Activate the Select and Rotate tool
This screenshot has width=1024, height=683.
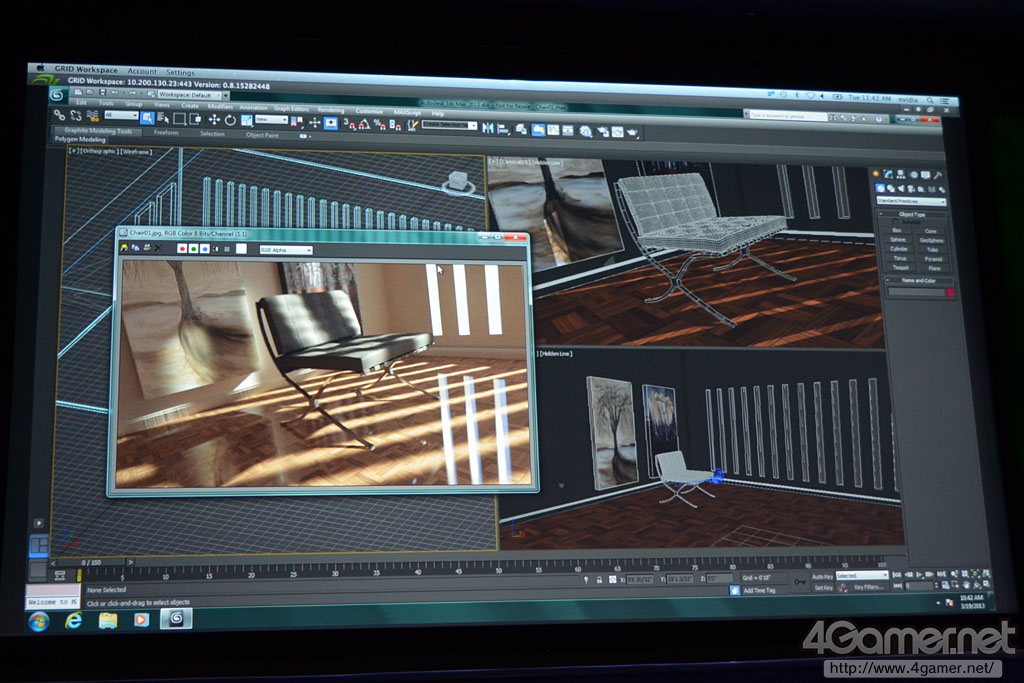pyautogui.click(x=231, y=121)
